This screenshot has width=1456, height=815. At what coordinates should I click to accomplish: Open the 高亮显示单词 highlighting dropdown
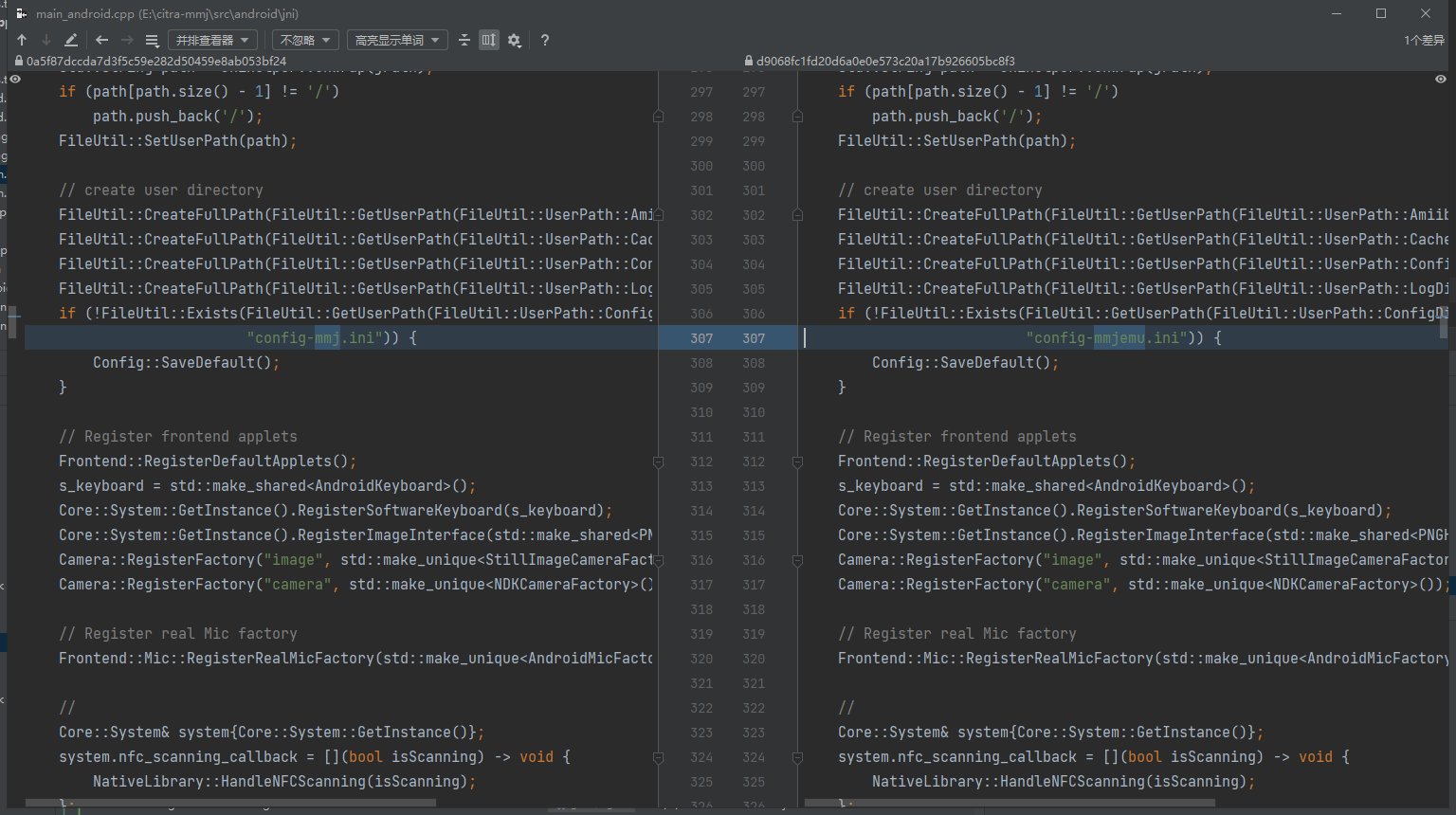click(x=396, y=40)
